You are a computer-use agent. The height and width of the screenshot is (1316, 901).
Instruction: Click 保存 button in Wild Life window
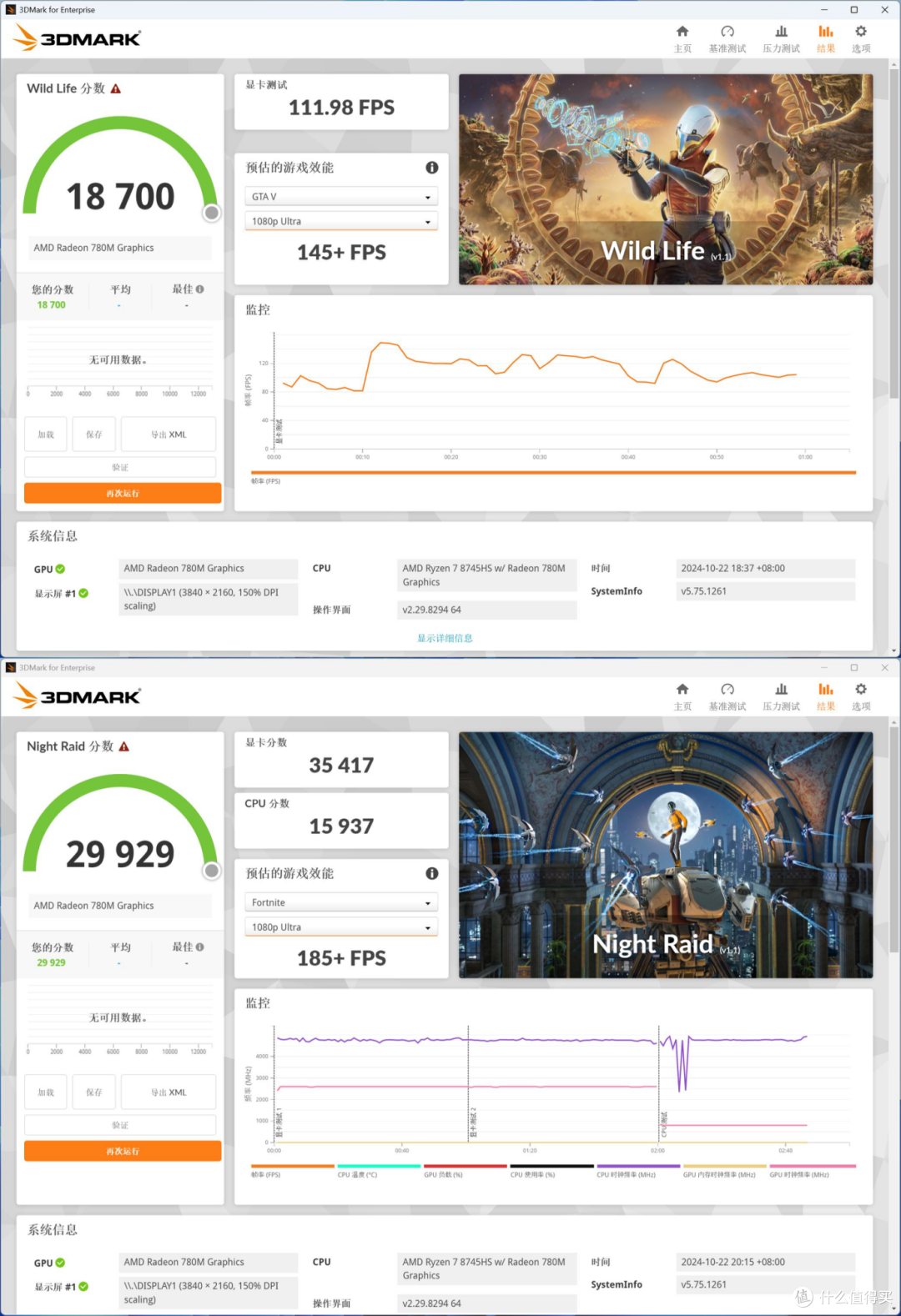[x=94, y=434]
